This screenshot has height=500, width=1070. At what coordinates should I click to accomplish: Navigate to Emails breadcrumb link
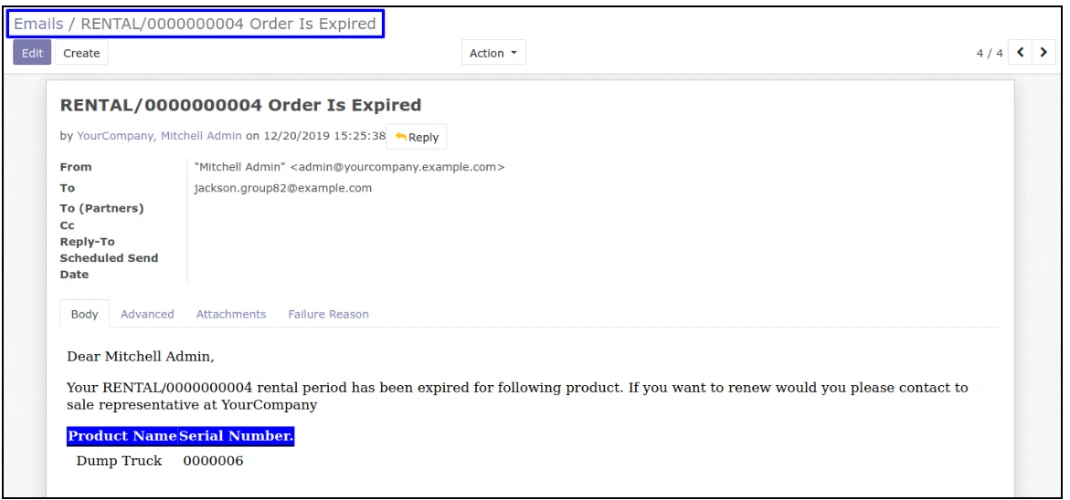click(x=38, y=23)
